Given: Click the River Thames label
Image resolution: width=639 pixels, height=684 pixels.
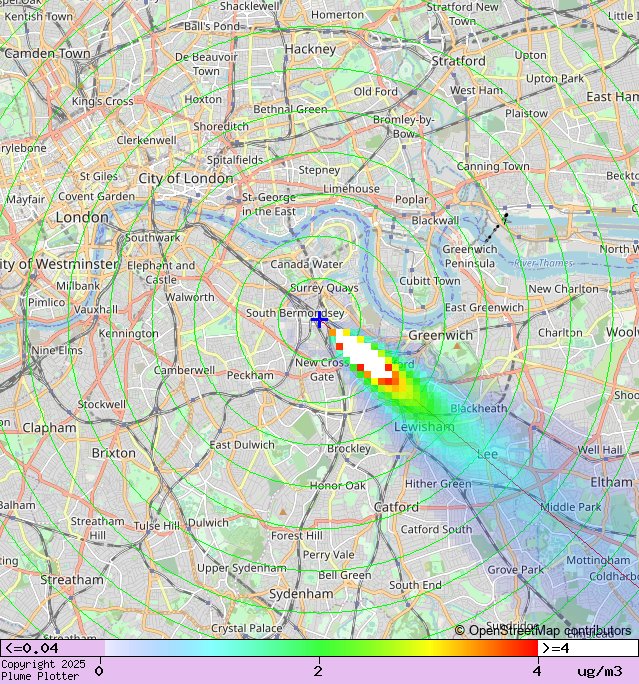Looking at the screenshot, I should [x=544, y=262].
